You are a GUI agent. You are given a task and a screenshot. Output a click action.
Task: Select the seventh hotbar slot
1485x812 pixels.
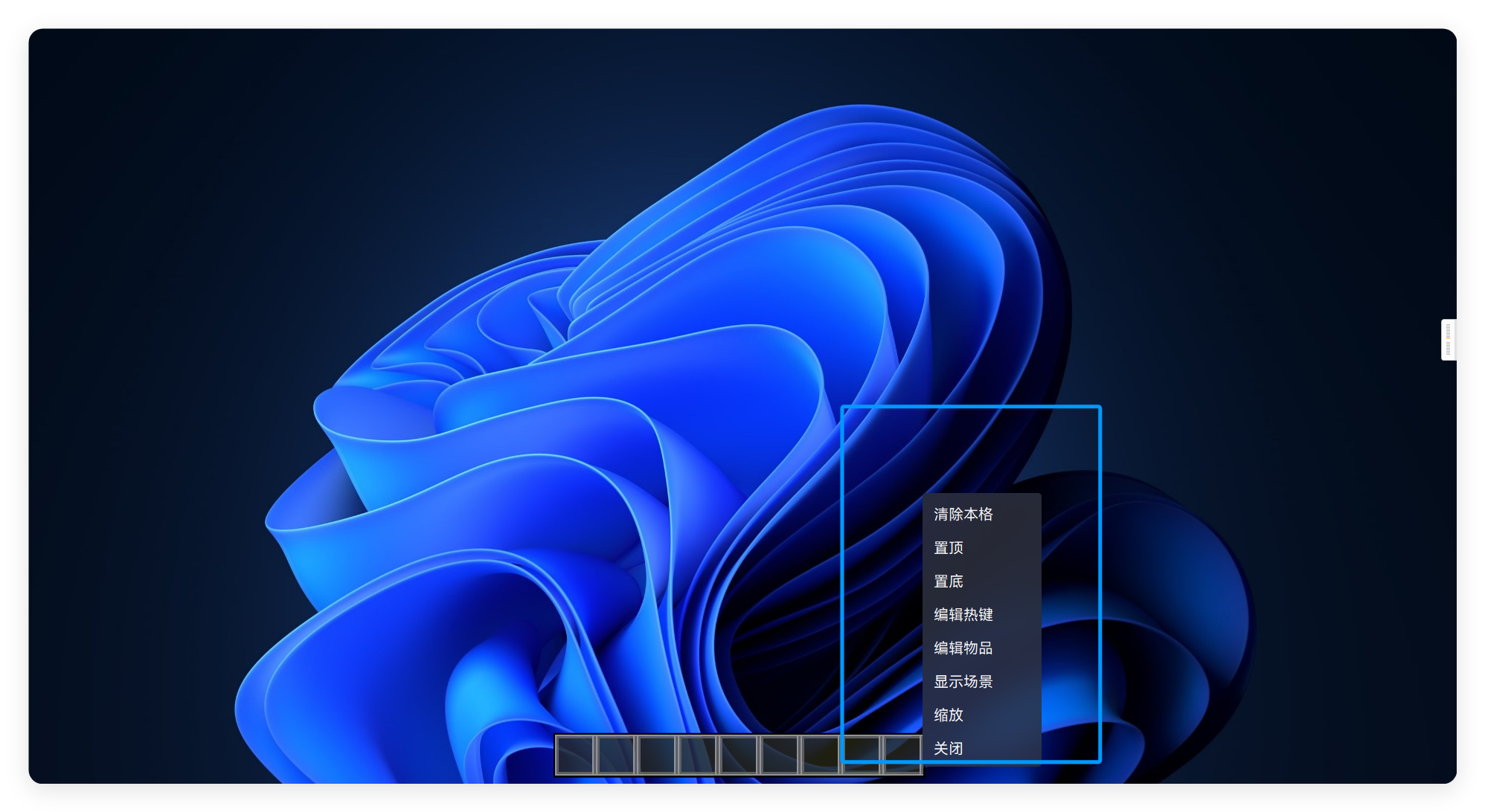[x=820, y=755]
